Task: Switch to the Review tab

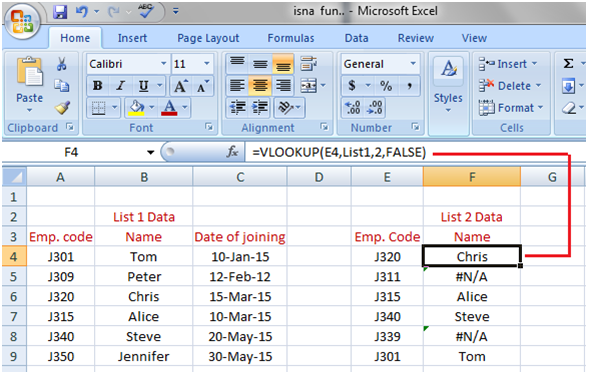Action: pyautogui.click(x=416, y=38)
